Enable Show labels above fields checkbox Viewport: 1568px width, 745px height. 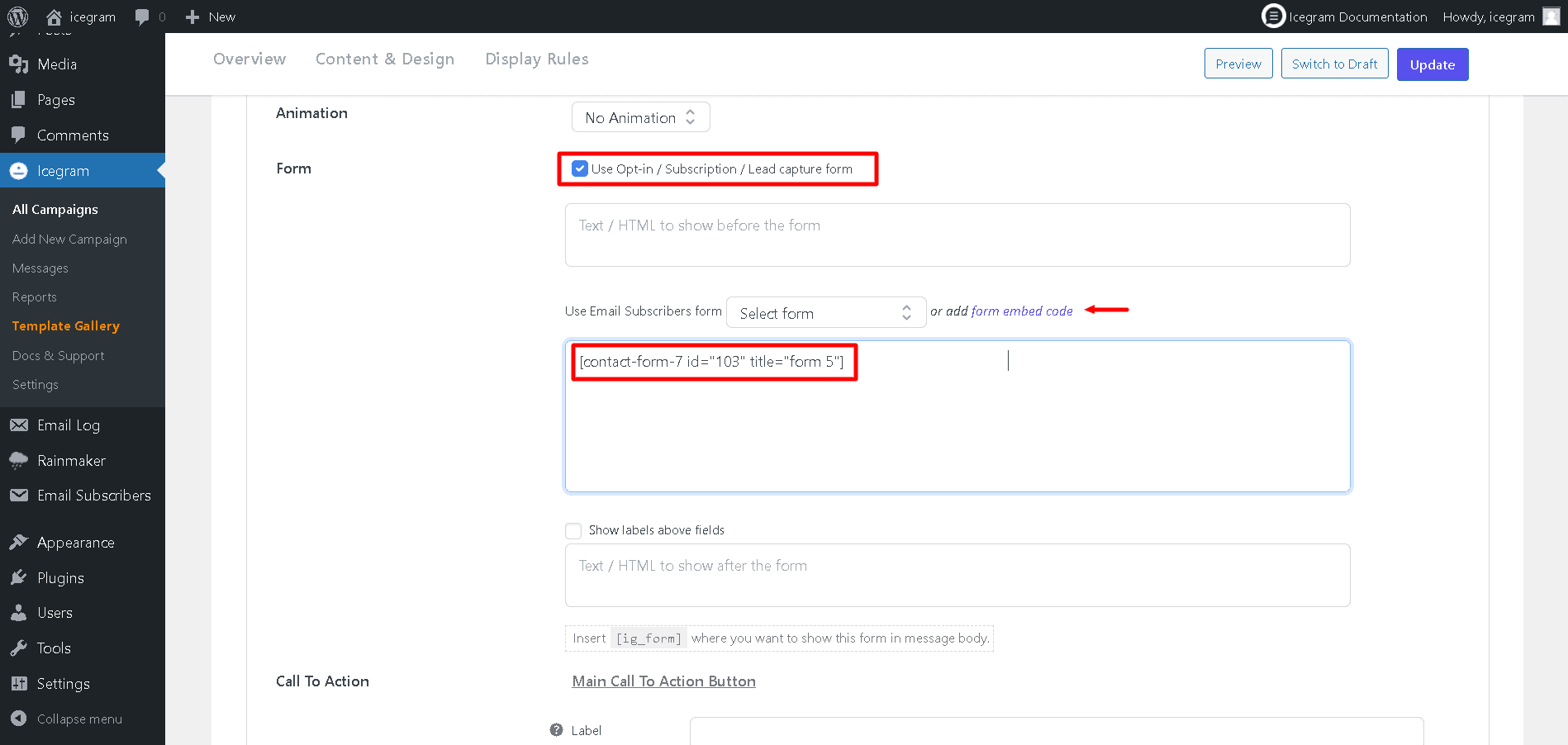click(x=573, y=530)
